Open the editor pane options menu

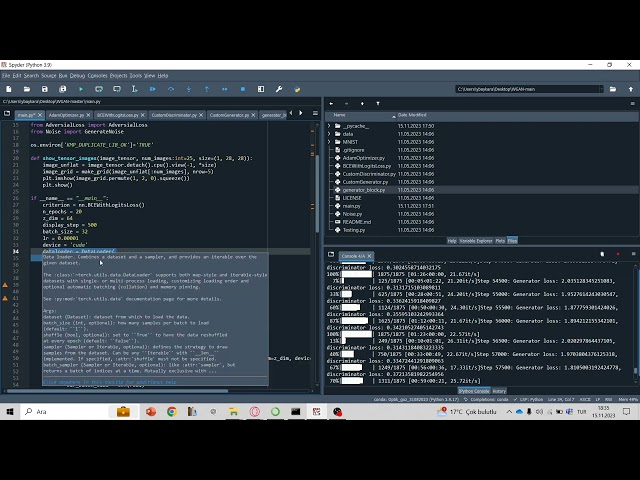[x=315, y=113]
